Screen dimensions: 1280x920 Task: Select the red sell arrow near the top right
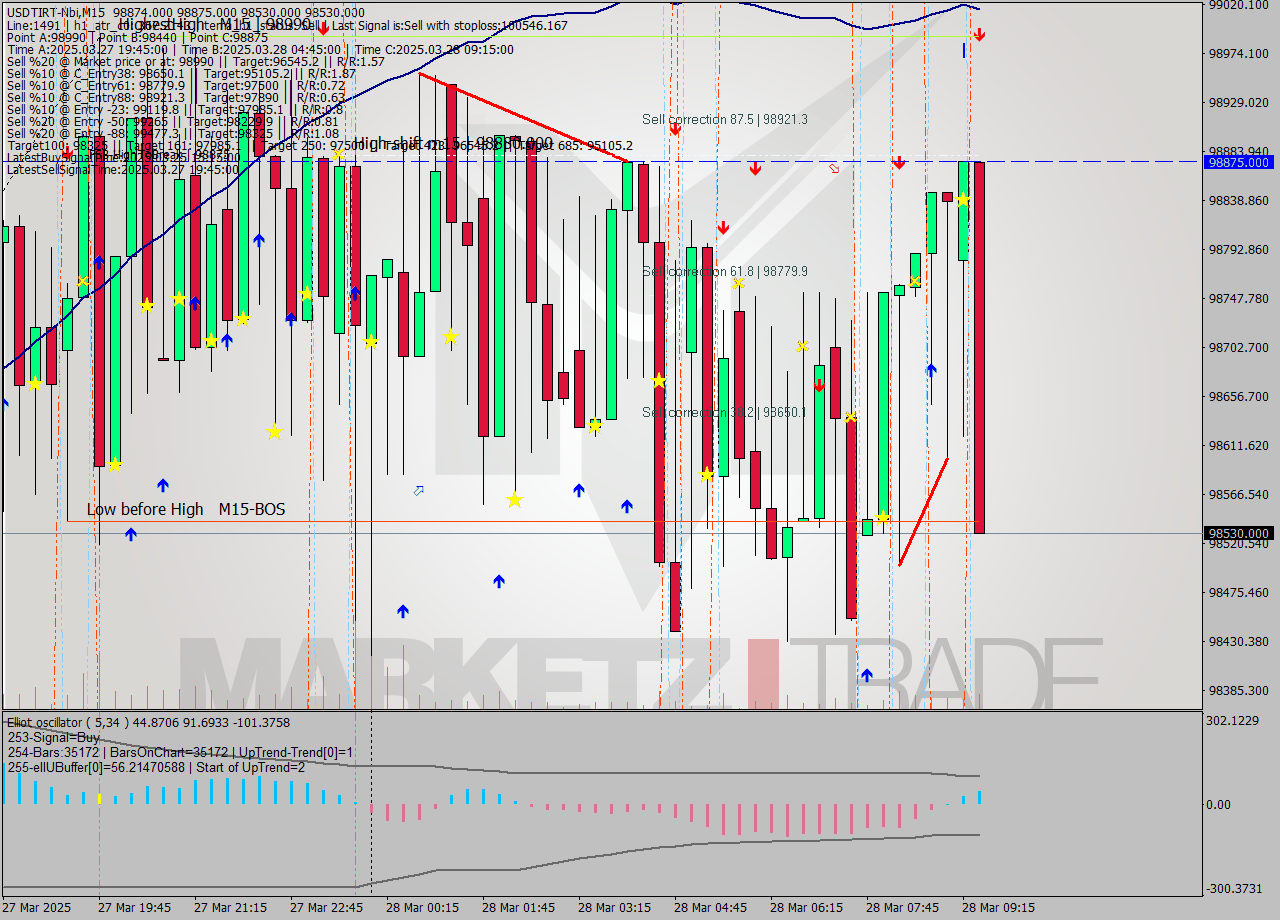click(x=979, y=35)
